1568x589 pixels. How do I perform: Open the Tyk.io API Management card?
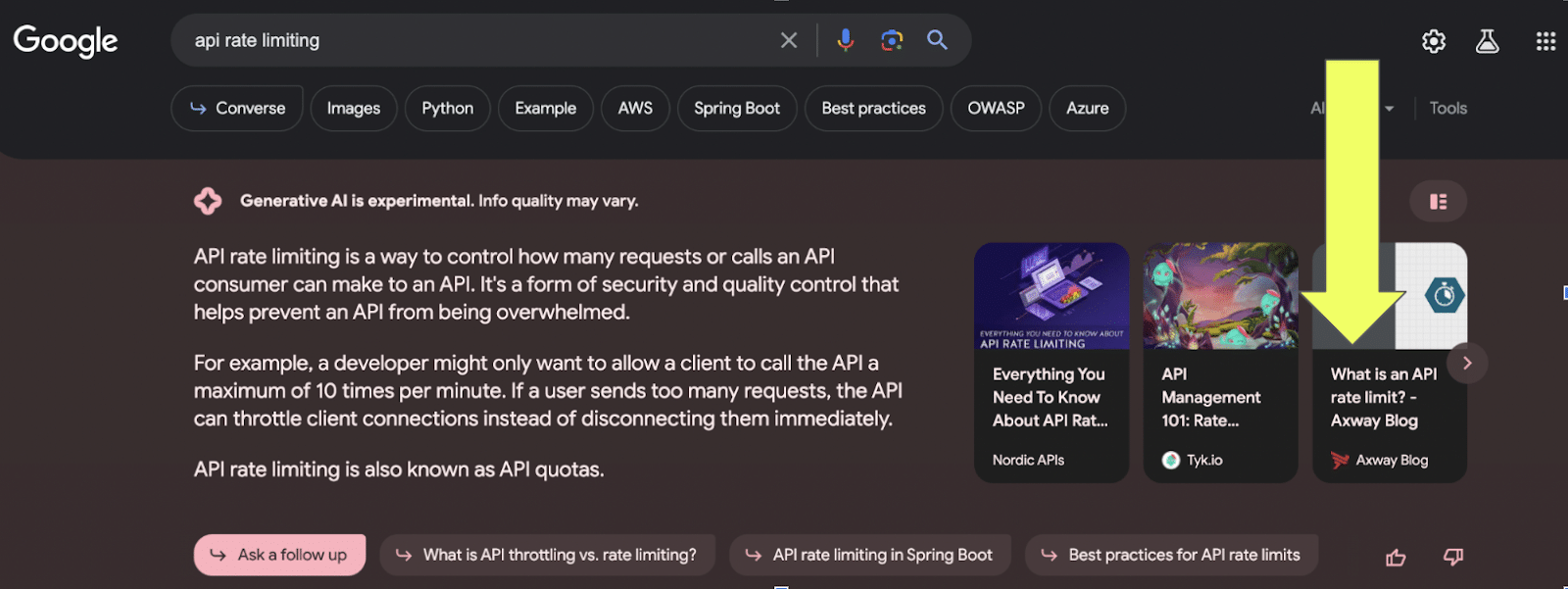(x=1220, y=363)
